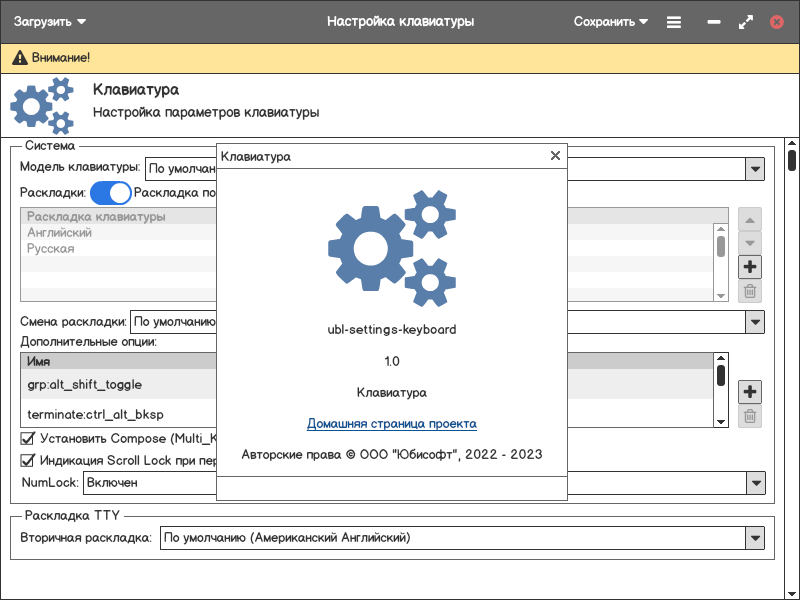This screenshot has width=800, height=600.
Task: Open the NumLock dropdown
Action: point(755,483)
